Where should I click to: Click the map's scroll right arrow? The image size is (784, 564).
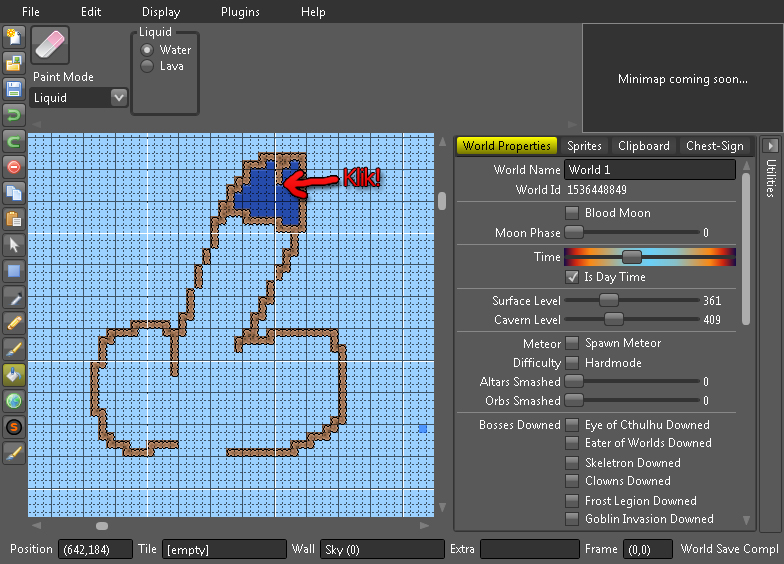424,526
